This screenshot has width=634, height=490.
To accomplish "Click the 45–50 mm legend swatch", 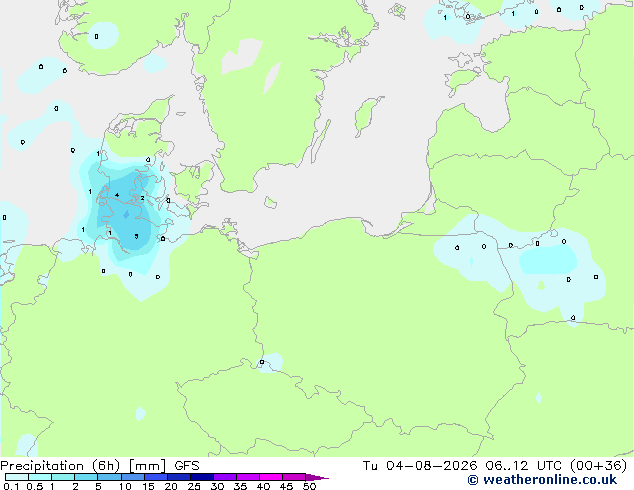I will (x=294, y=477).
